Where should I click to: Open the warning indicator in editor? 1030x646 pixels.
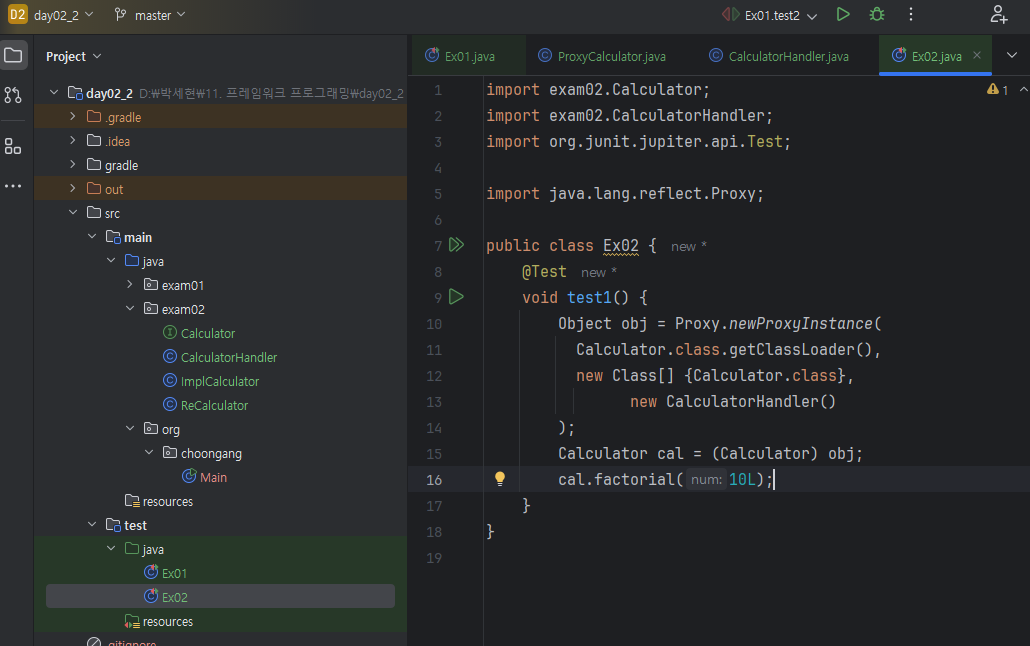[997, 89]
